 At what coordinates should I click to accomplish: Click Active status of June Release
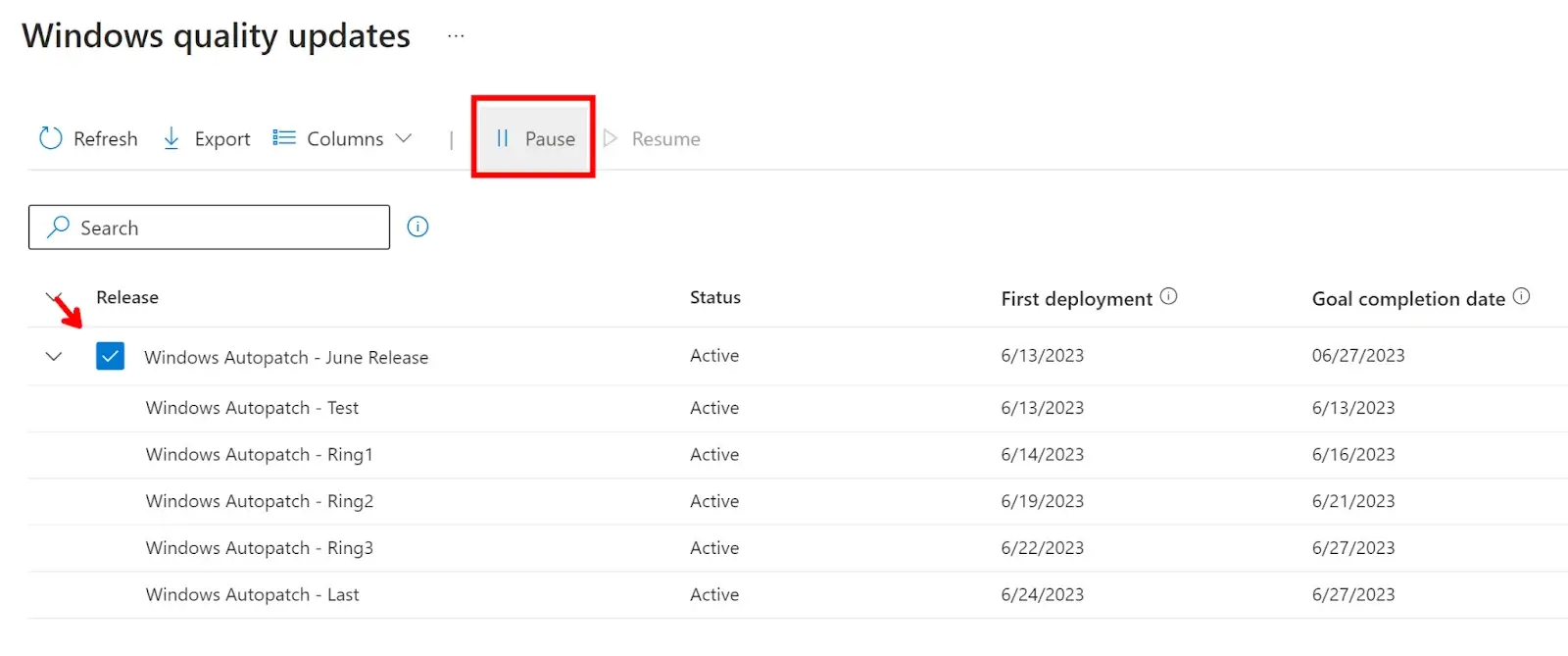click(714, 355)
